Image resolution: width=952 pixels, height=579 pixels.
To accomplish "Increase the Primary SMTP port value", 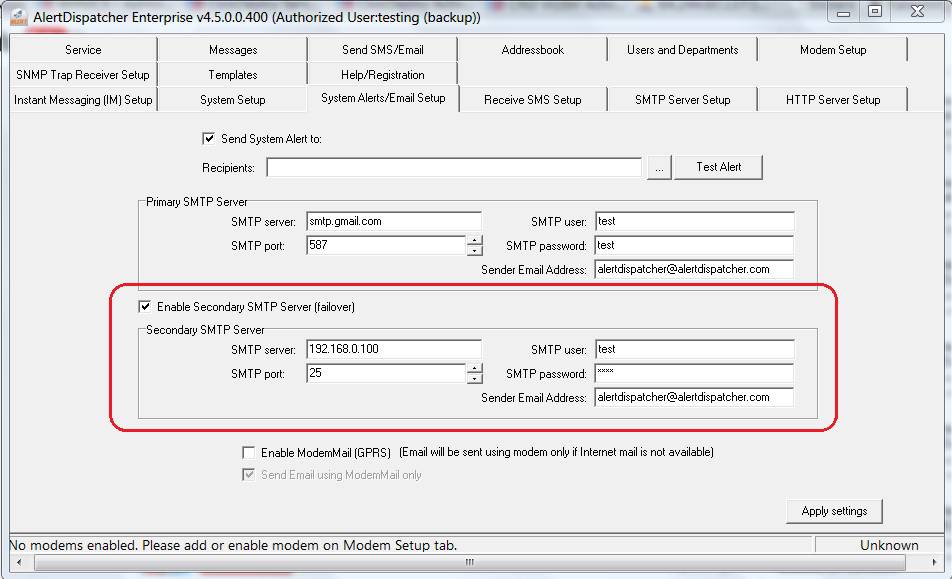I will (x=475, y=240).
